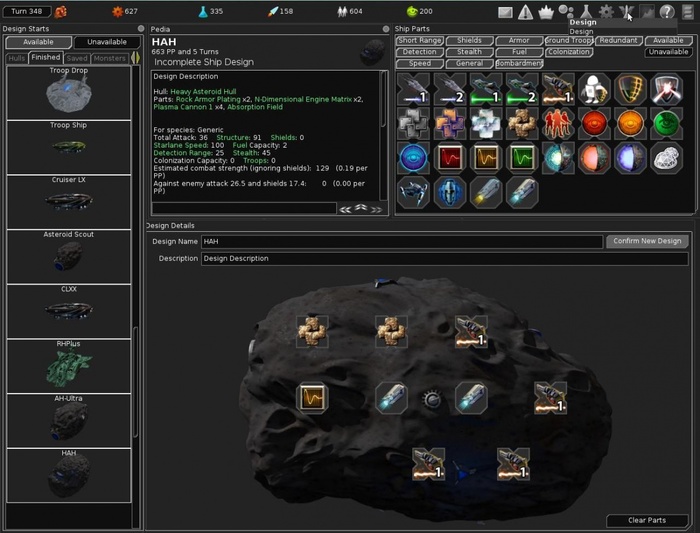Expand tab list arrows beside Monsters tab
The image size is (700, 533).
[x=136, y=58]
